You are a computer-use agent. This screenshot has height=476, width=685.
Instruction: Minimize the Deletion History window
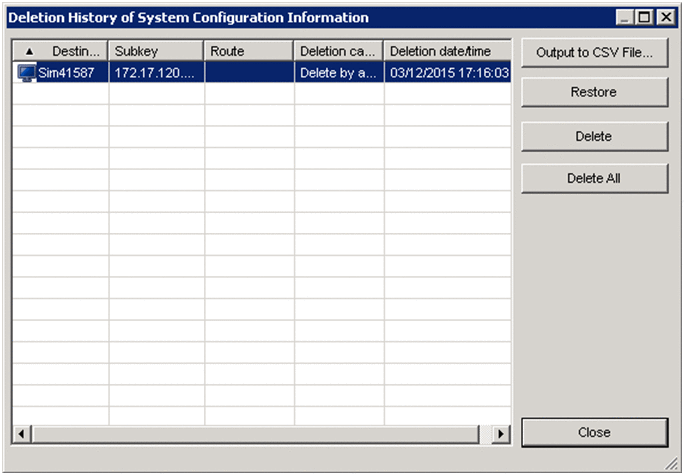(x=625, y=18)
